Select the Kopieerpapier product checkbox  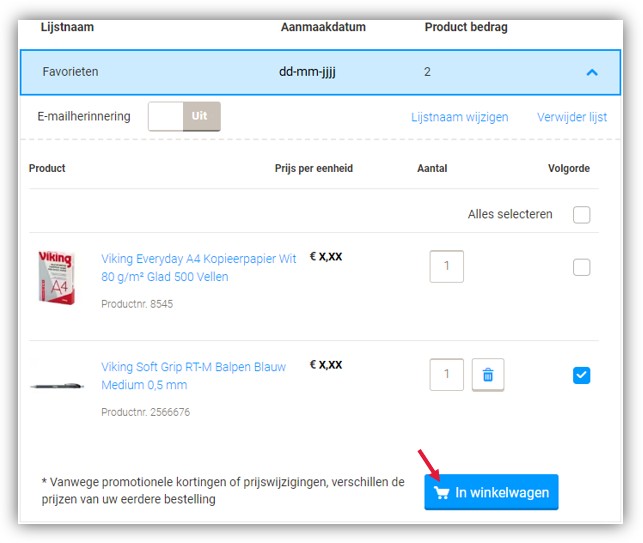[582, 267]
